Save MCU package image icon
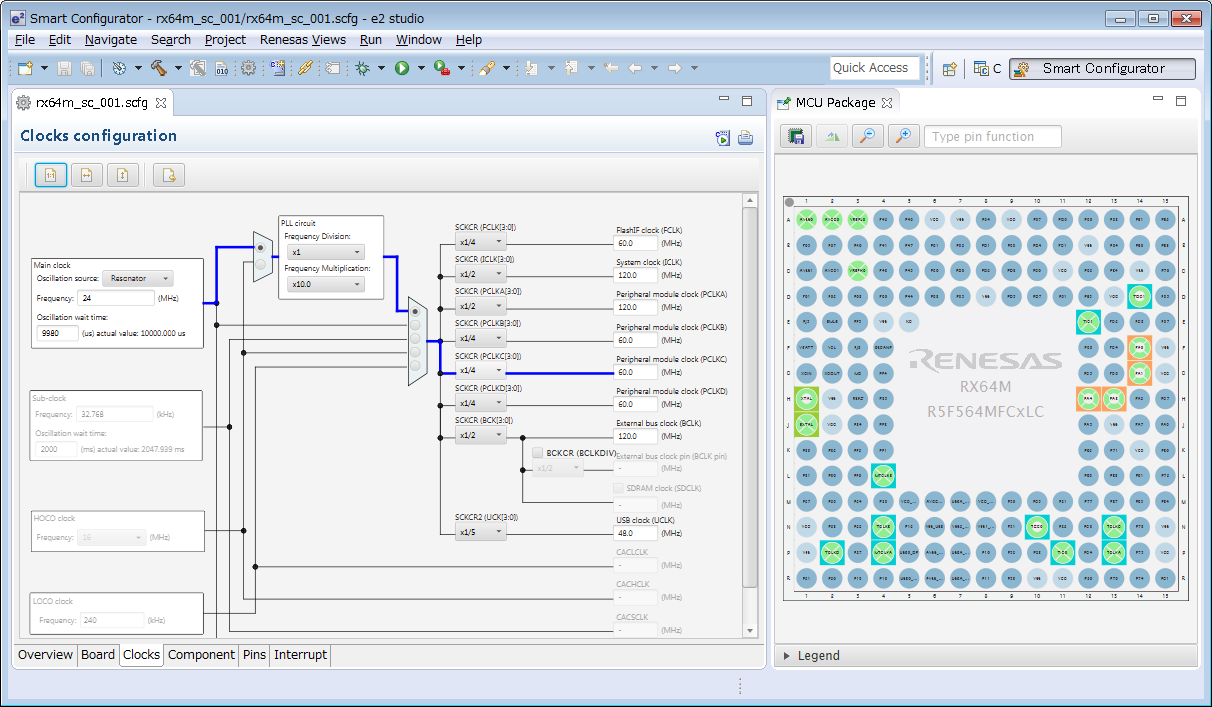This screenshot has height=707, width=1212. tap(796, 137)
